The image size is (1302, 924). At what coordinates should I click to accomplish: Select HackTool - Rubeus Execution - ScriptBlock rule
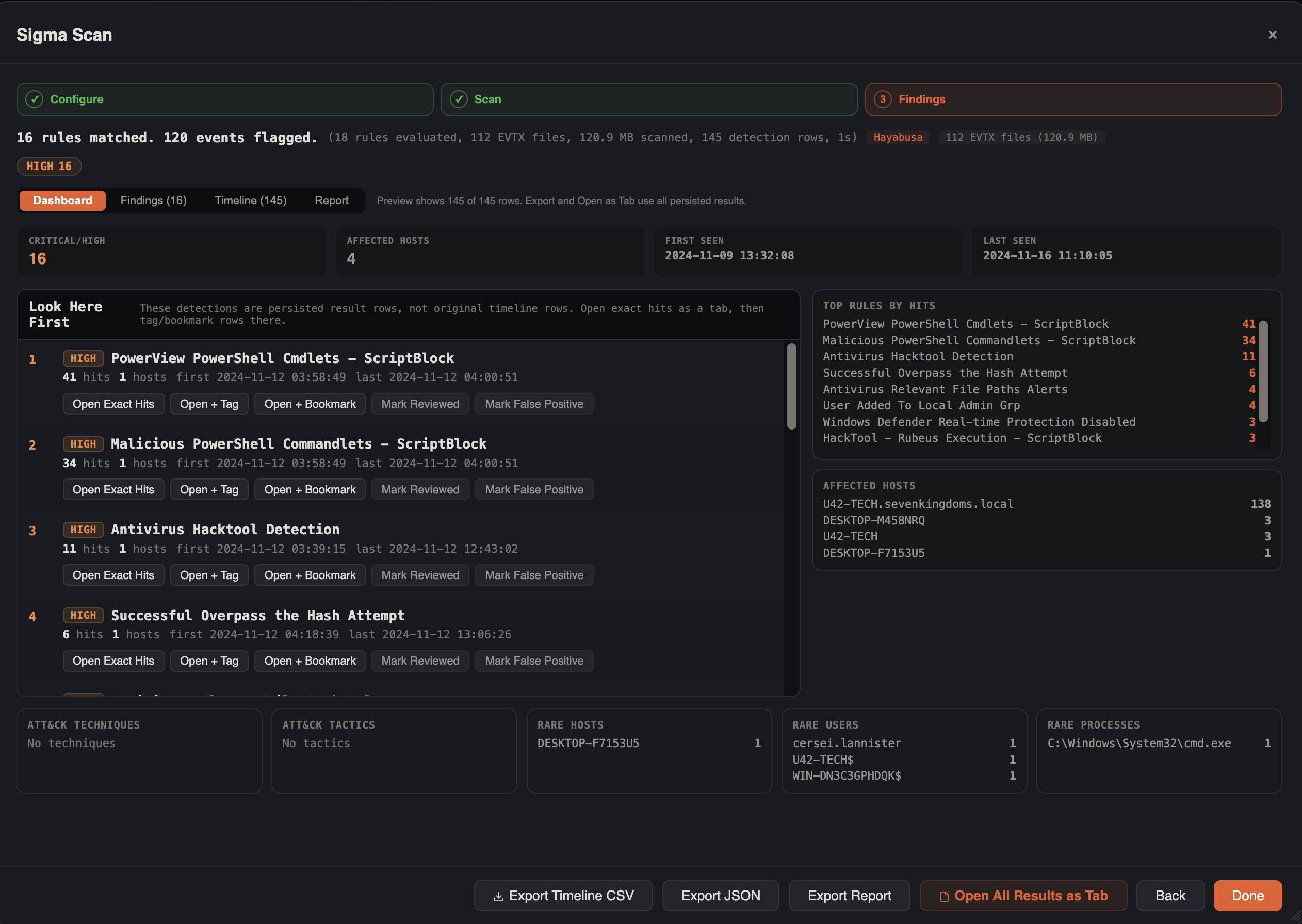pos(1039,438)
